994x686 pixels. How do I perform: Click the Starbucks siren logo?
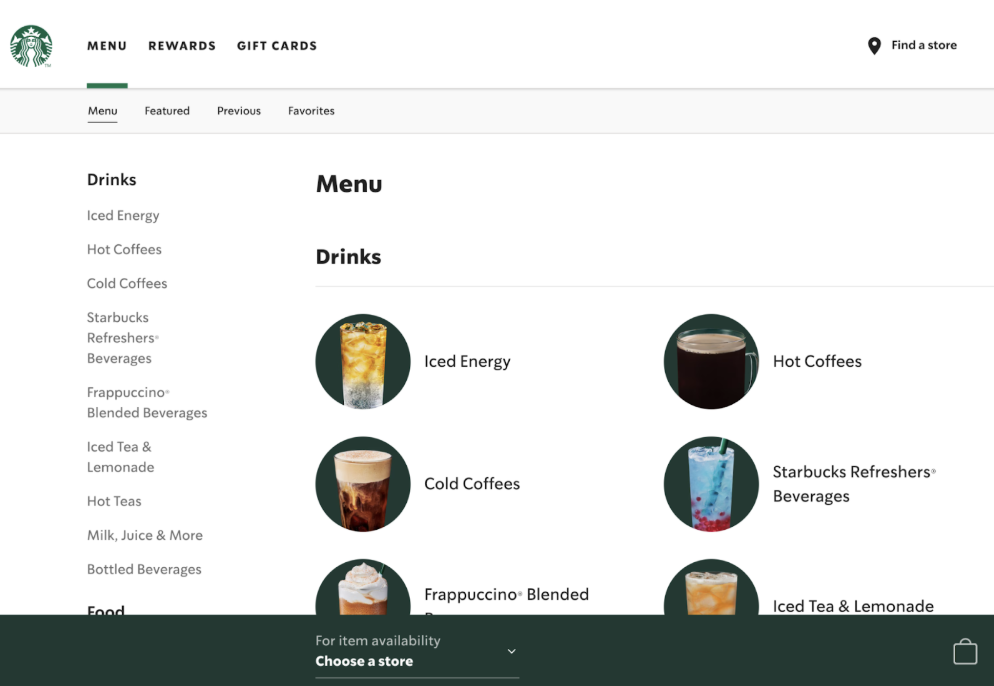31,46
